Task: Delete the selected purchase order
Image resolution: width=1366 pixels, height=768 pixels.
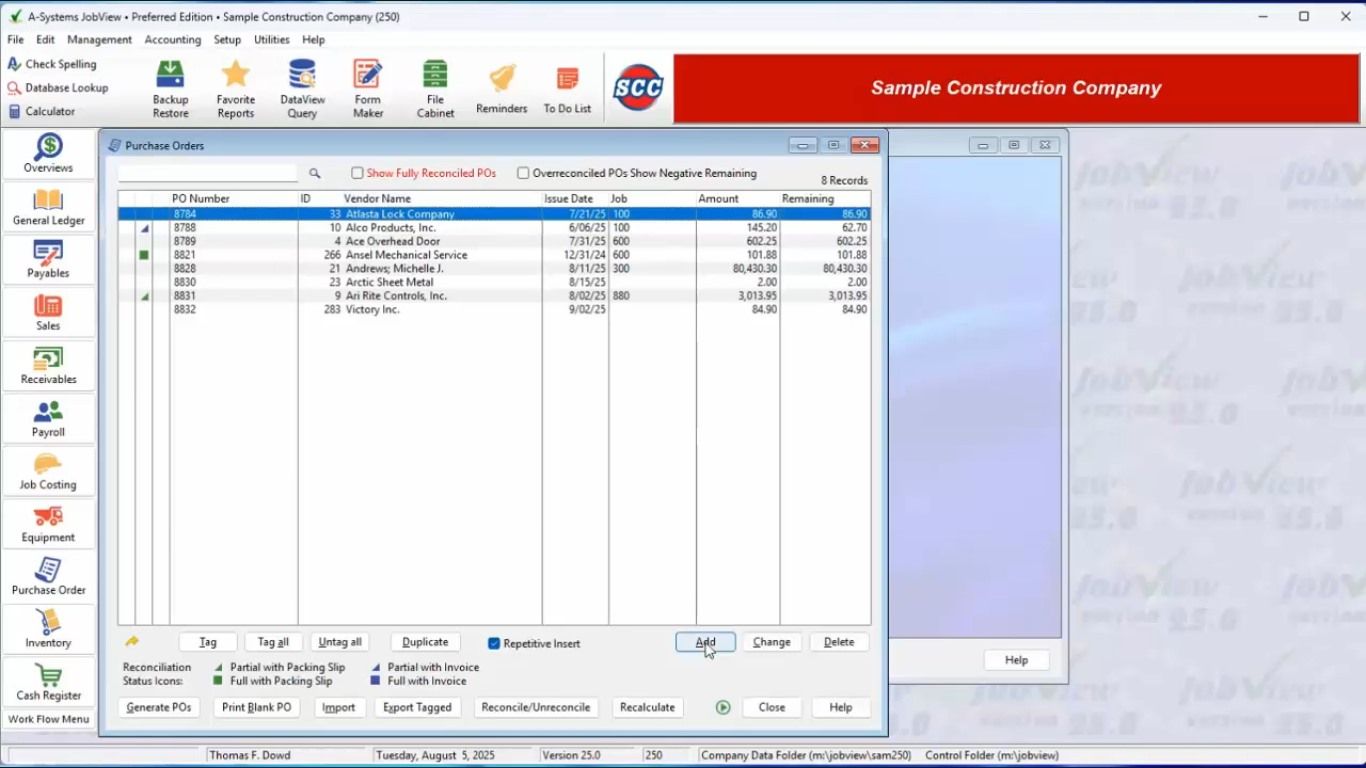Action: point(839,642)
